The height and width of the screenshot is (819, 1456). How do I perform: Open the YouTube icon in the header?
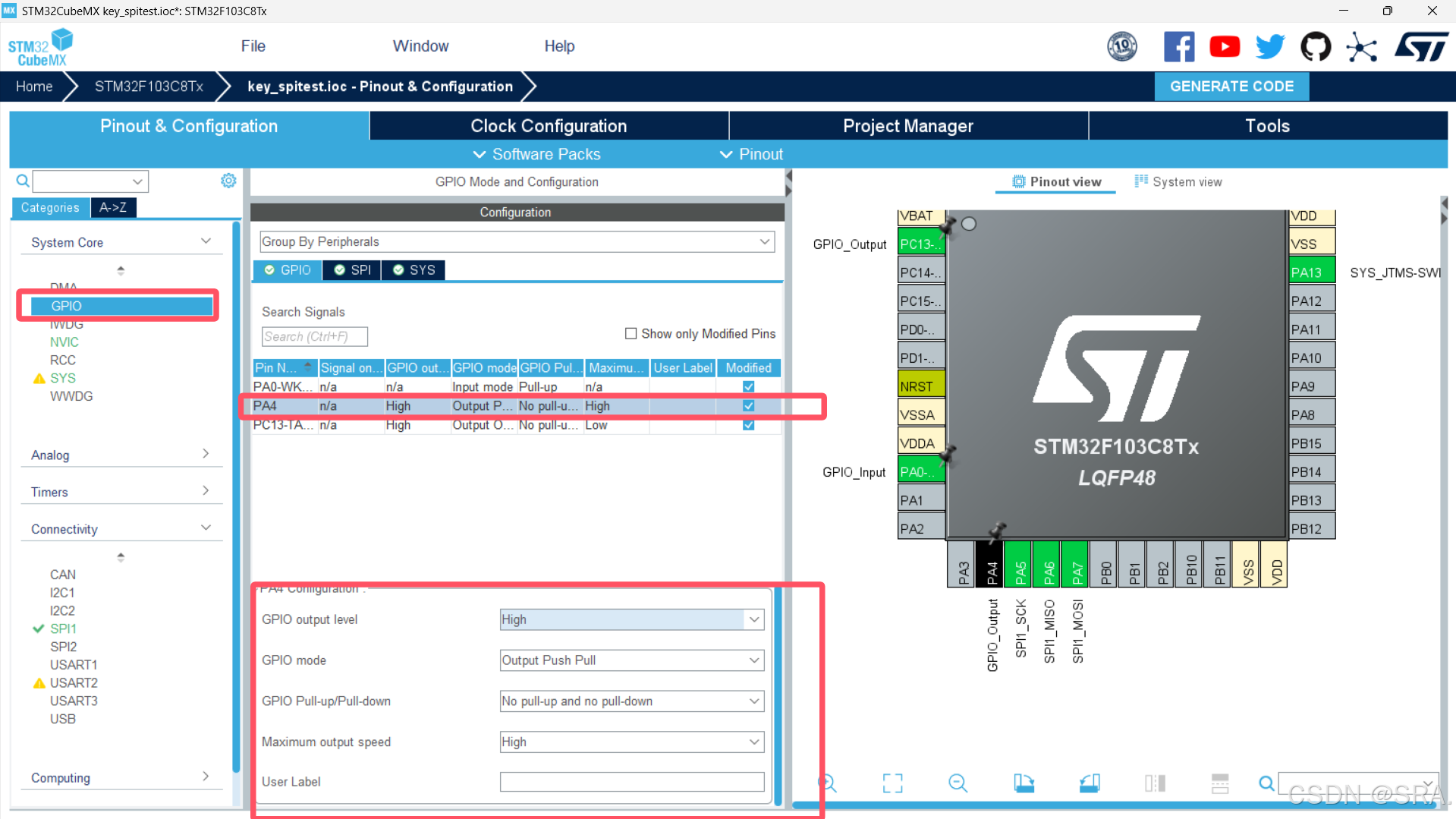pos(1225,46)
